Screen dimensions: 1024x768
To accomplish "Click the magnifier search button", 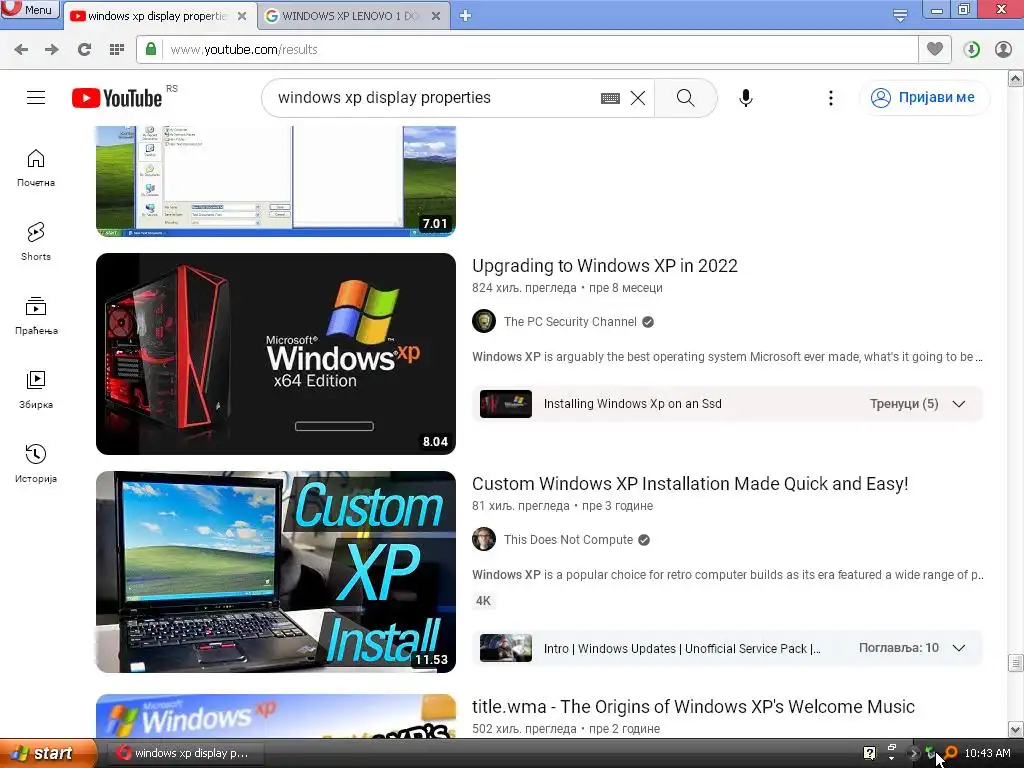I will pos(686,98).
